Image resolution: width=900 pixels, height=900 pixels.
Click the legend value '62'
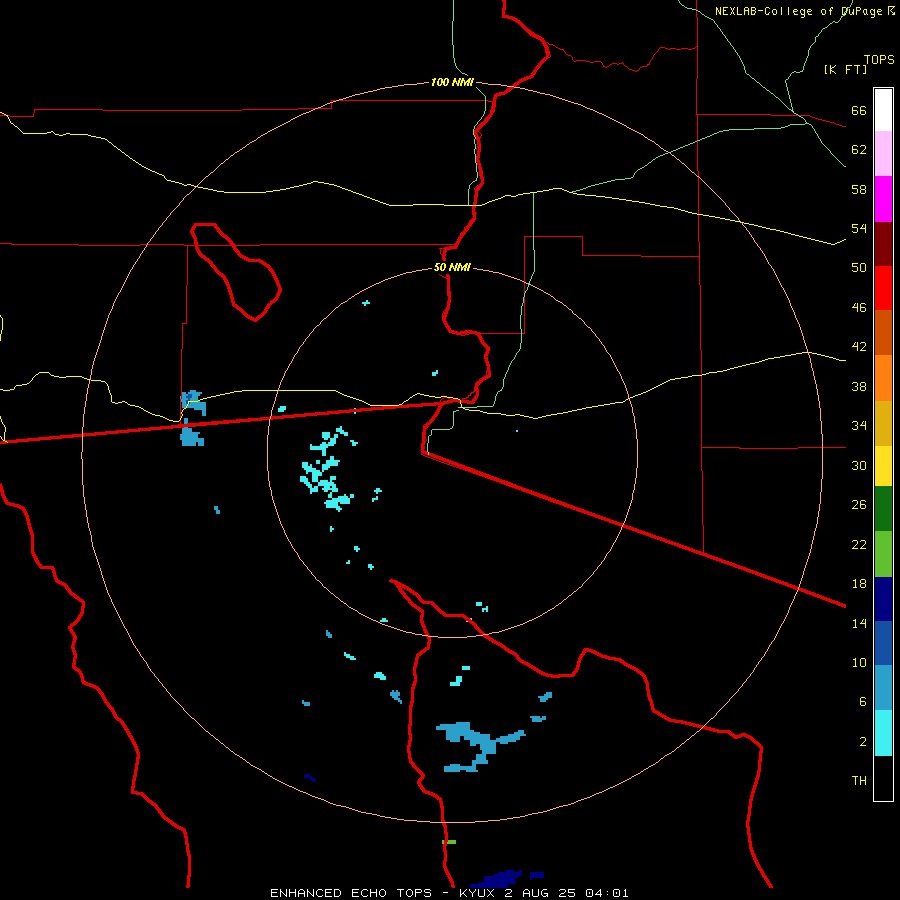tap(859, 150)
